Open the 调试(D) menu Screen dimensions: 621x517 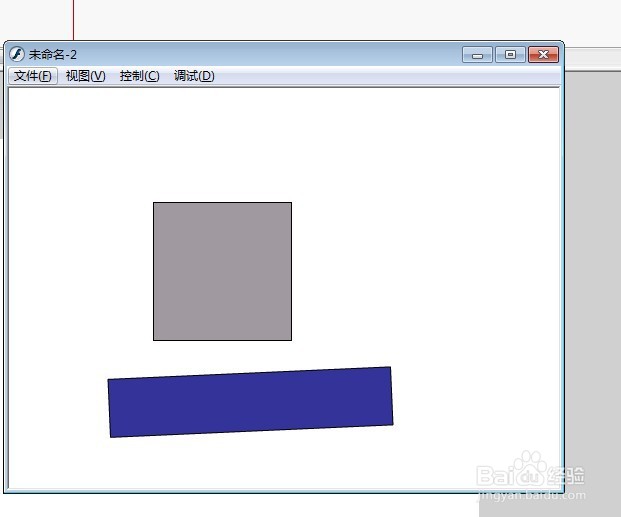[194, 76]
